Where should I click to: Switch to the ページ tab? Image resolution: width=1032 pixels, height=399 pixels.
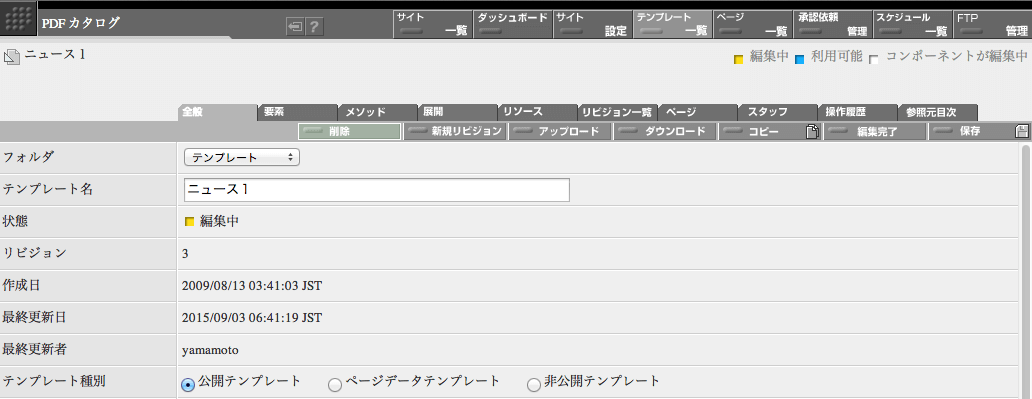pos(698,112)
